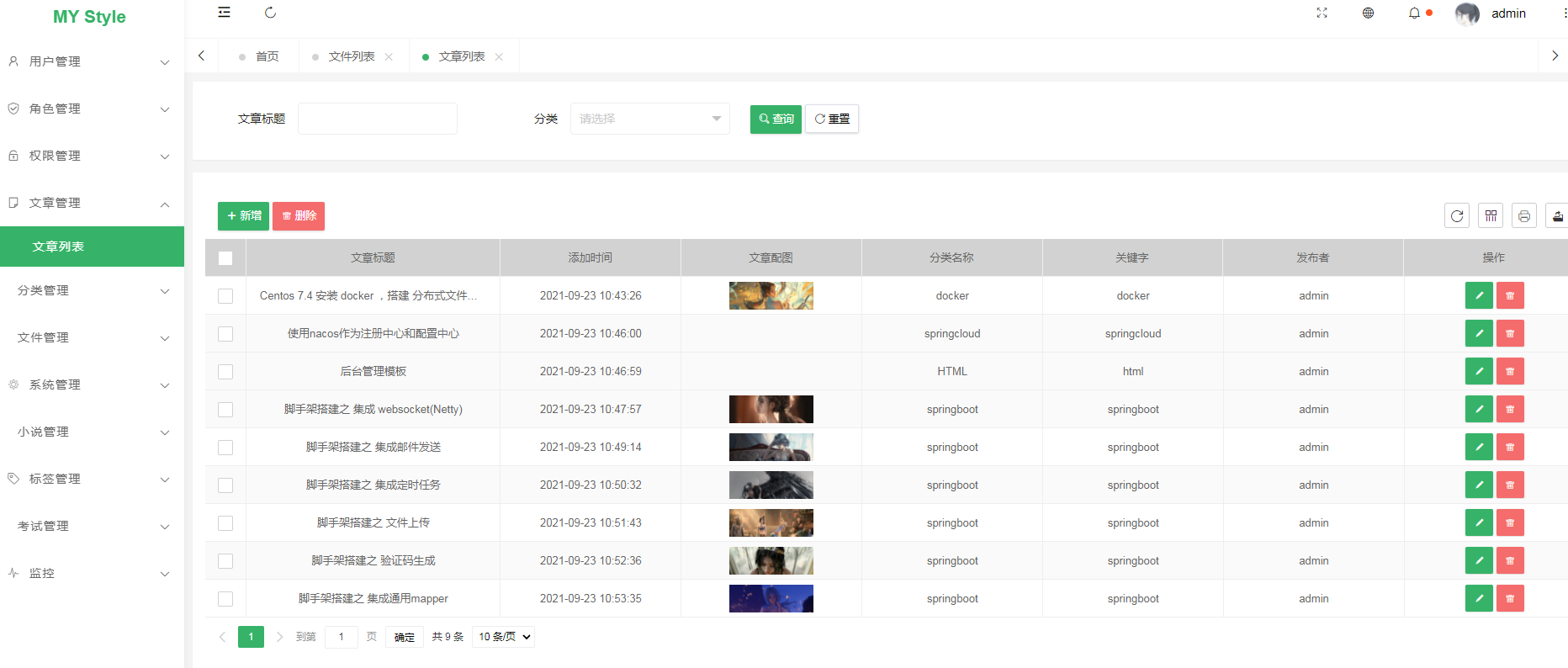Click the refresh icon in the top header

click(x=270, y=13)
